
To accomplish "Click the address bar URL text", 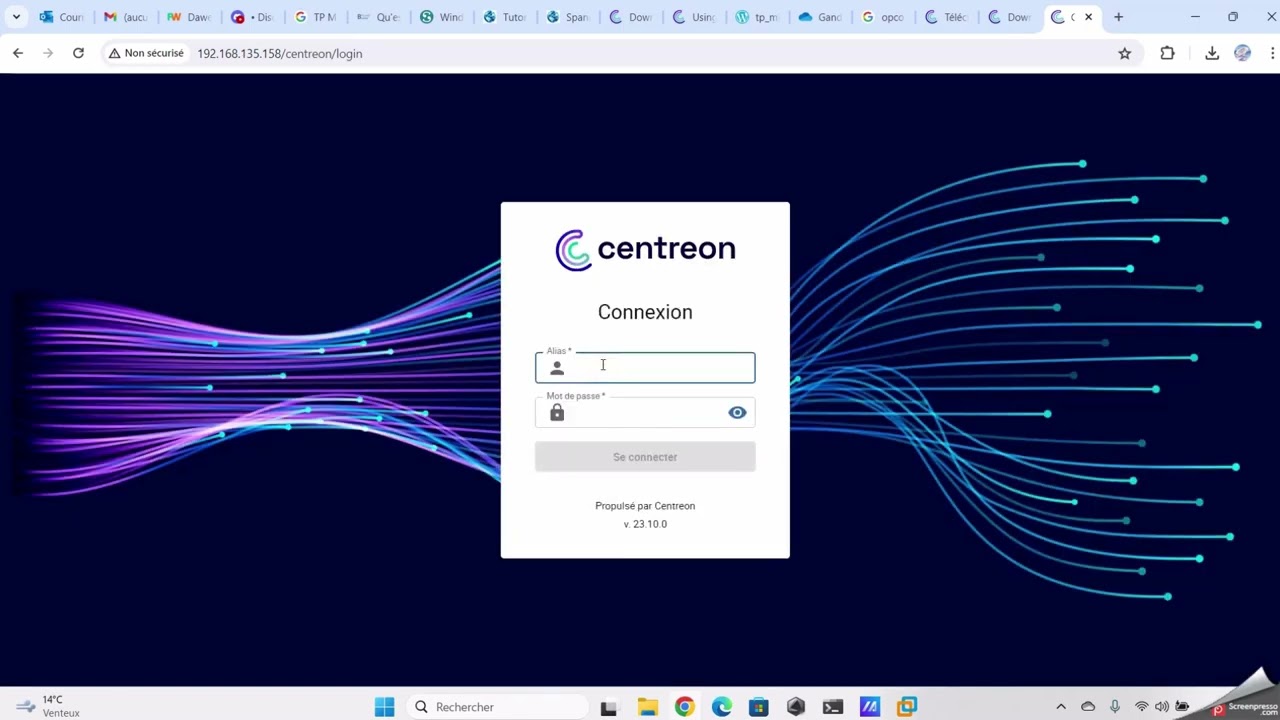I will [280, 54].
